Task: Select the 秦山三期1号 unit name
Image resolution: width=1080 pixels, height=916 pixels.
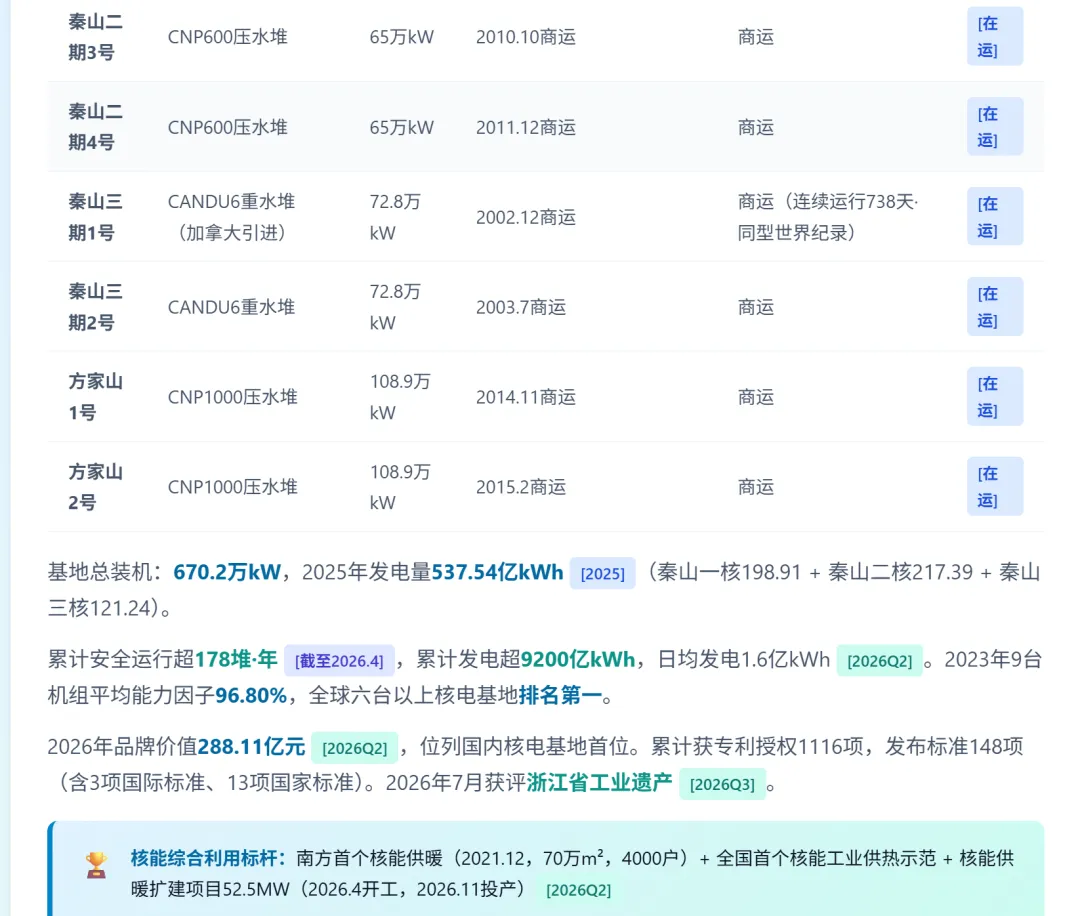Action: coord(95,217)
